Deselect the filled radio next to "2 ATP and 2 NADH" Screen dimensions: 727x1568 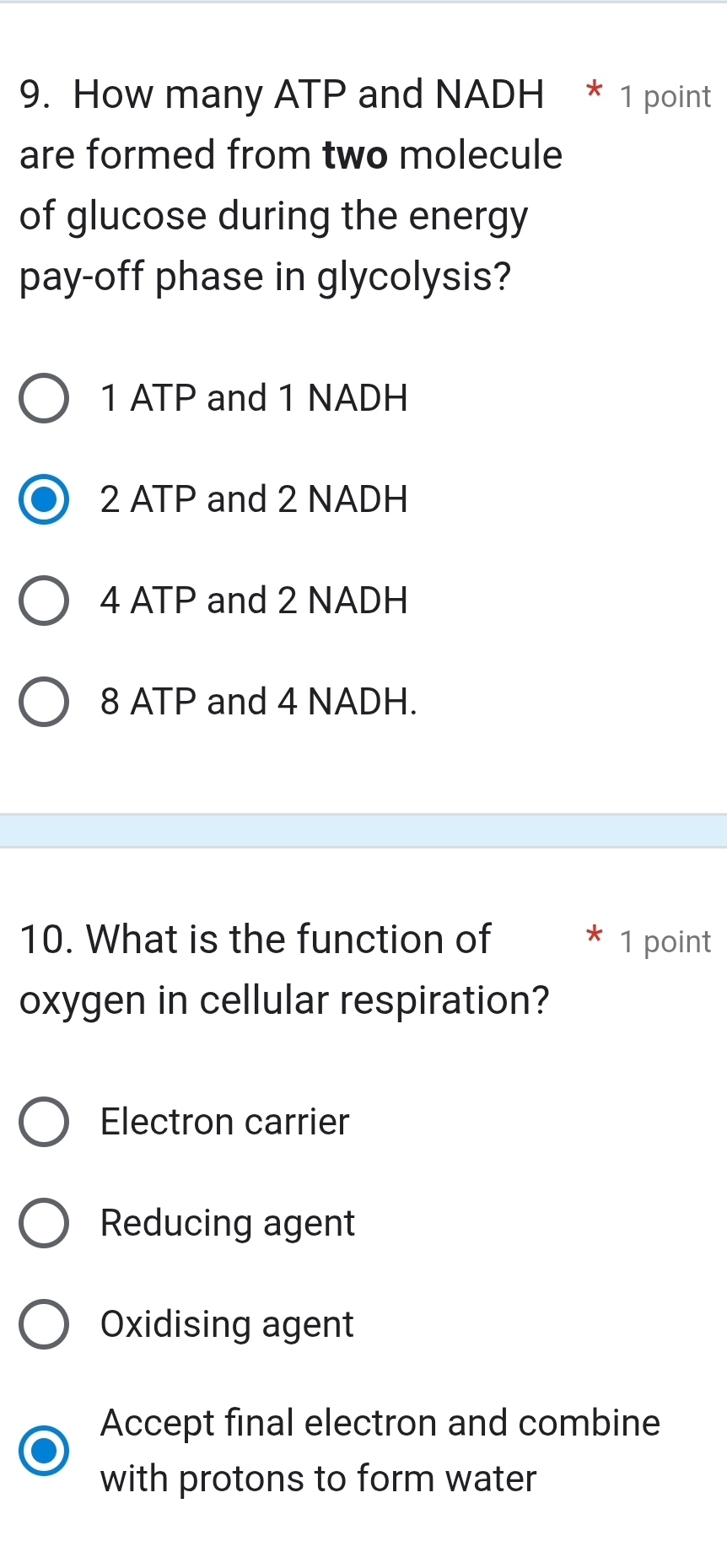point(43,499)
